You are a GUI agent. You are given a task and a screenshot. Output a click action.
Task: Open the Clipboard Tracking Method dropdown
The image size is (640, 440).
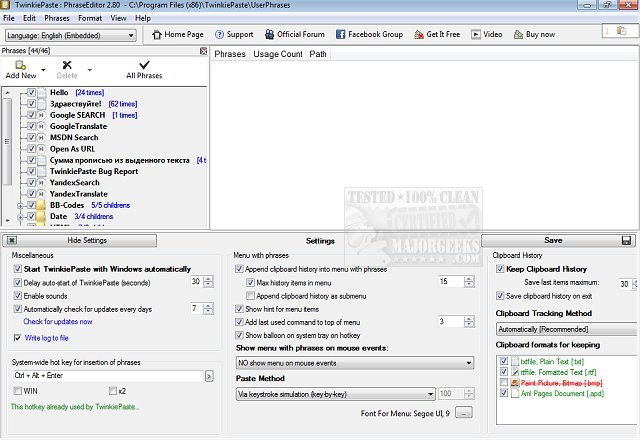click(x=567, y=329)
